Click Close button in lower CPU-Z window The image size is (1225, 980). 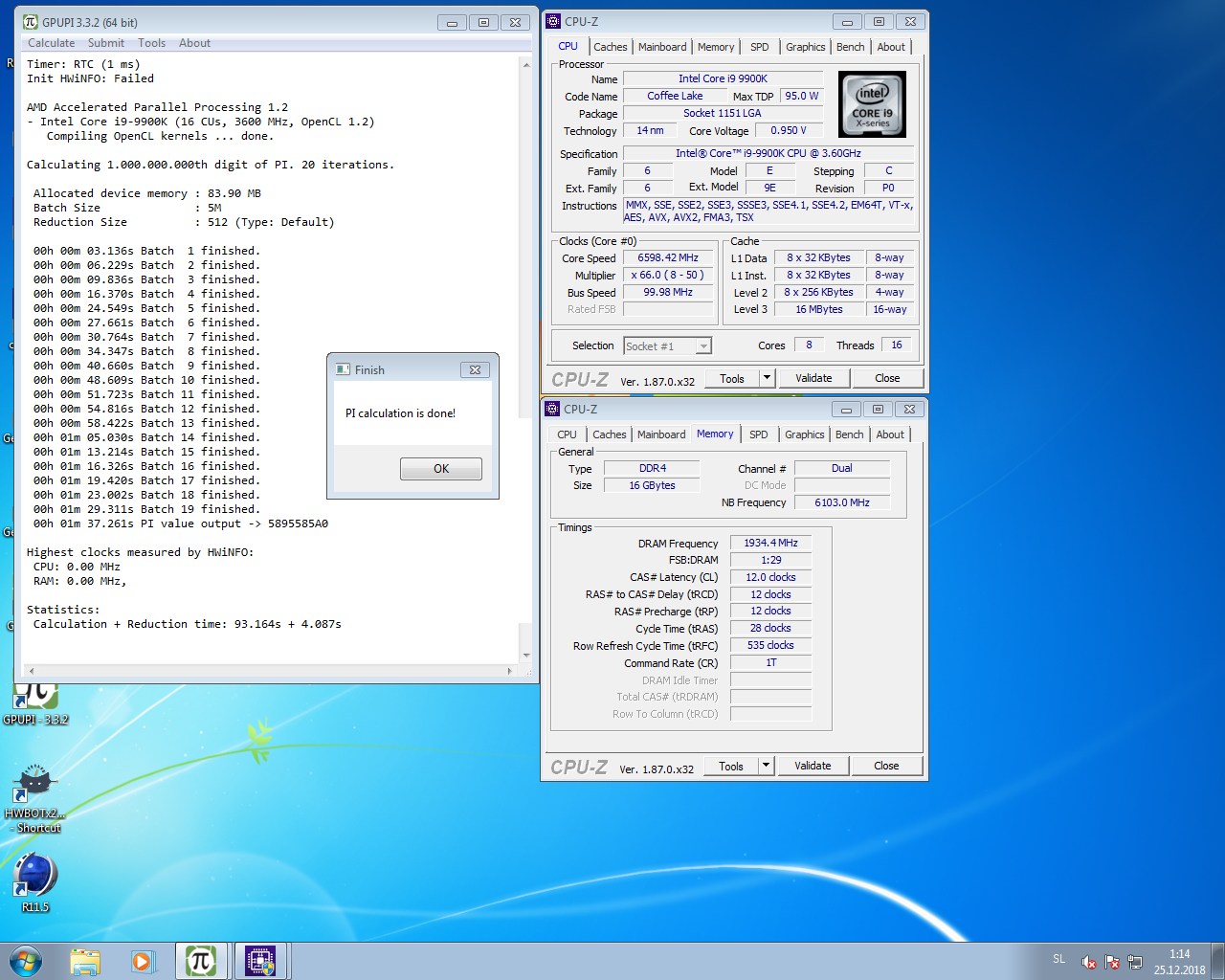886,766
